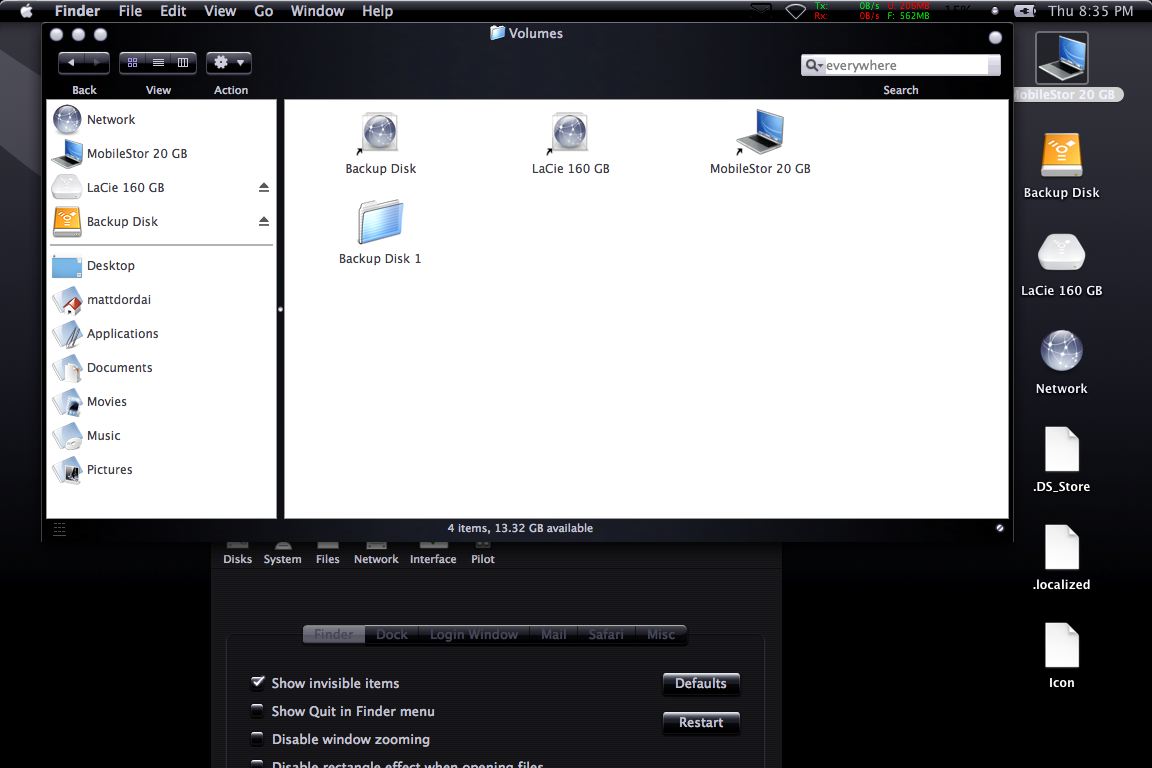This screenshot has height=768, width=1152.
Task: Open the File menu
Action: (x=130, y=11)
